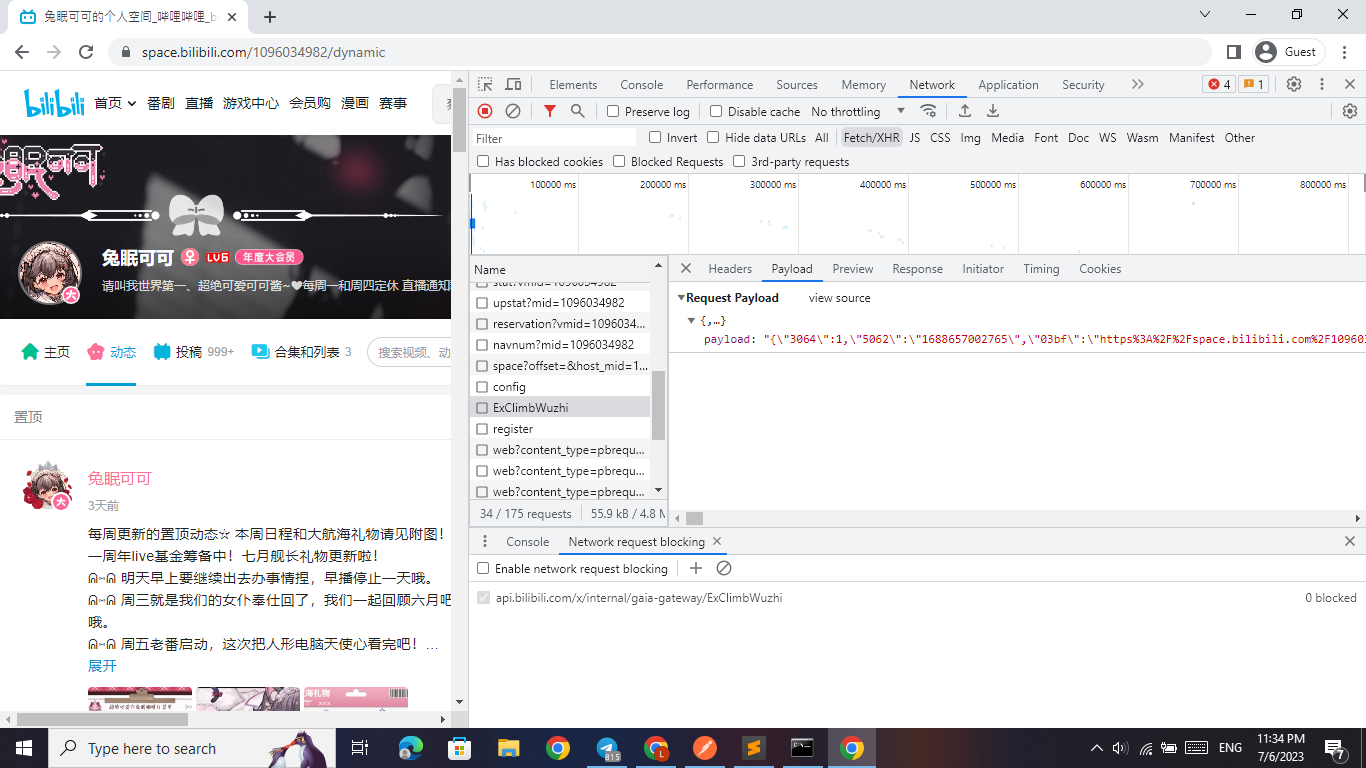Click 展开 to expand pinned post
Image resolution: width=1366 pixels, height=768 pixels.
pyautogui.click(x=101, y=667)
